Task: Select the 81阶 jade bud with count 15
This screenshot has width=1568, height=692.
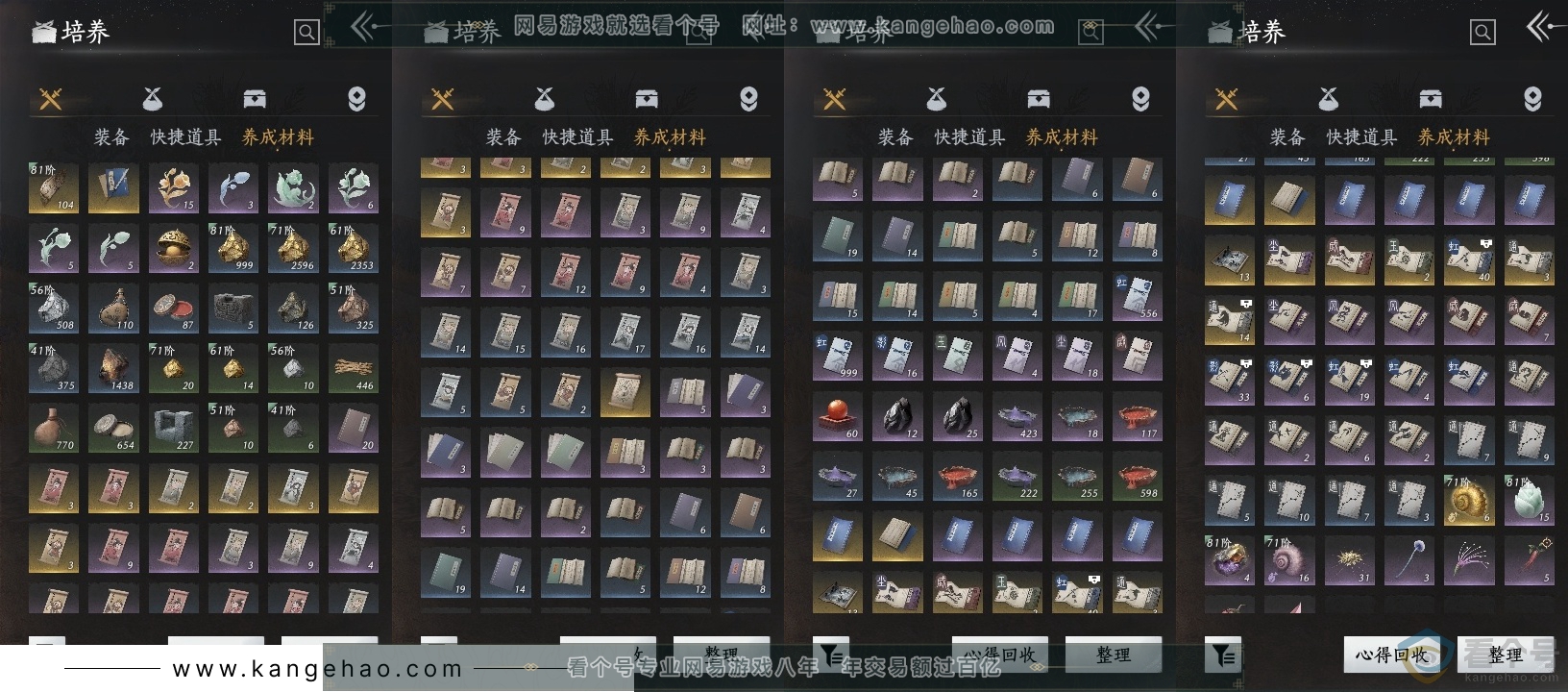Action: point(1529,500)
